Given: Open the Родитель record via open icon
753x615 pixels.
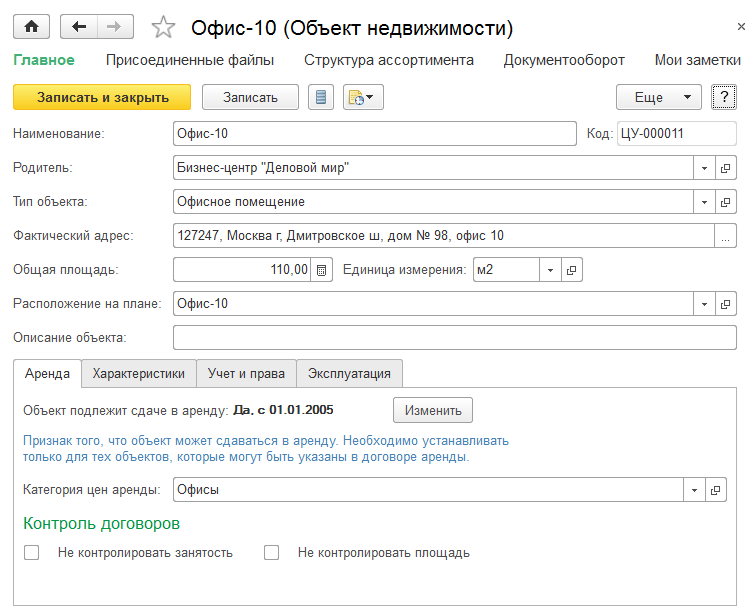Looking at the screenshot, I should [726, 168].
